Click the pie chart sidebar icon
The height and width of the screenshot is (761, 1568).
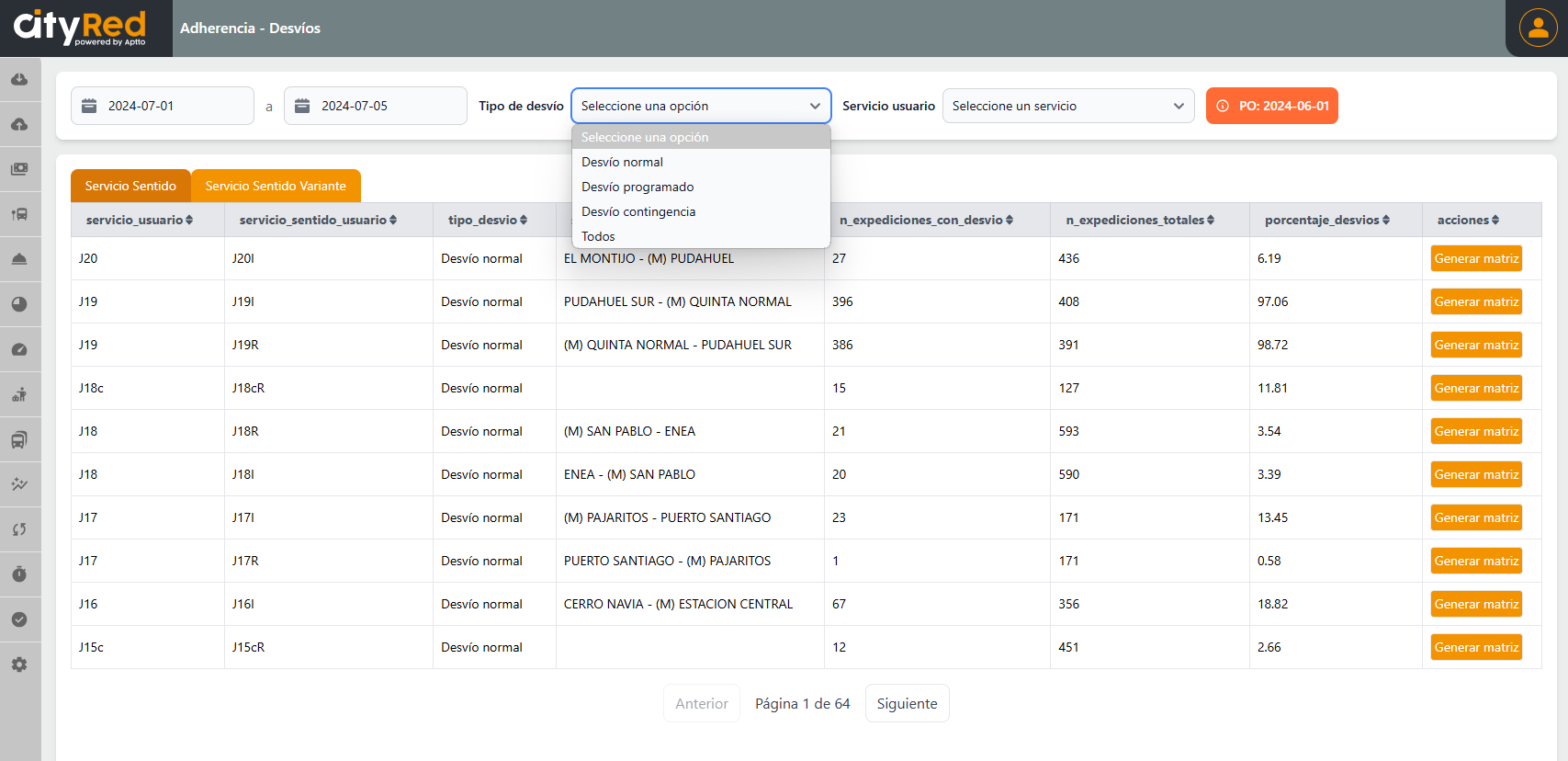(19, 304)
